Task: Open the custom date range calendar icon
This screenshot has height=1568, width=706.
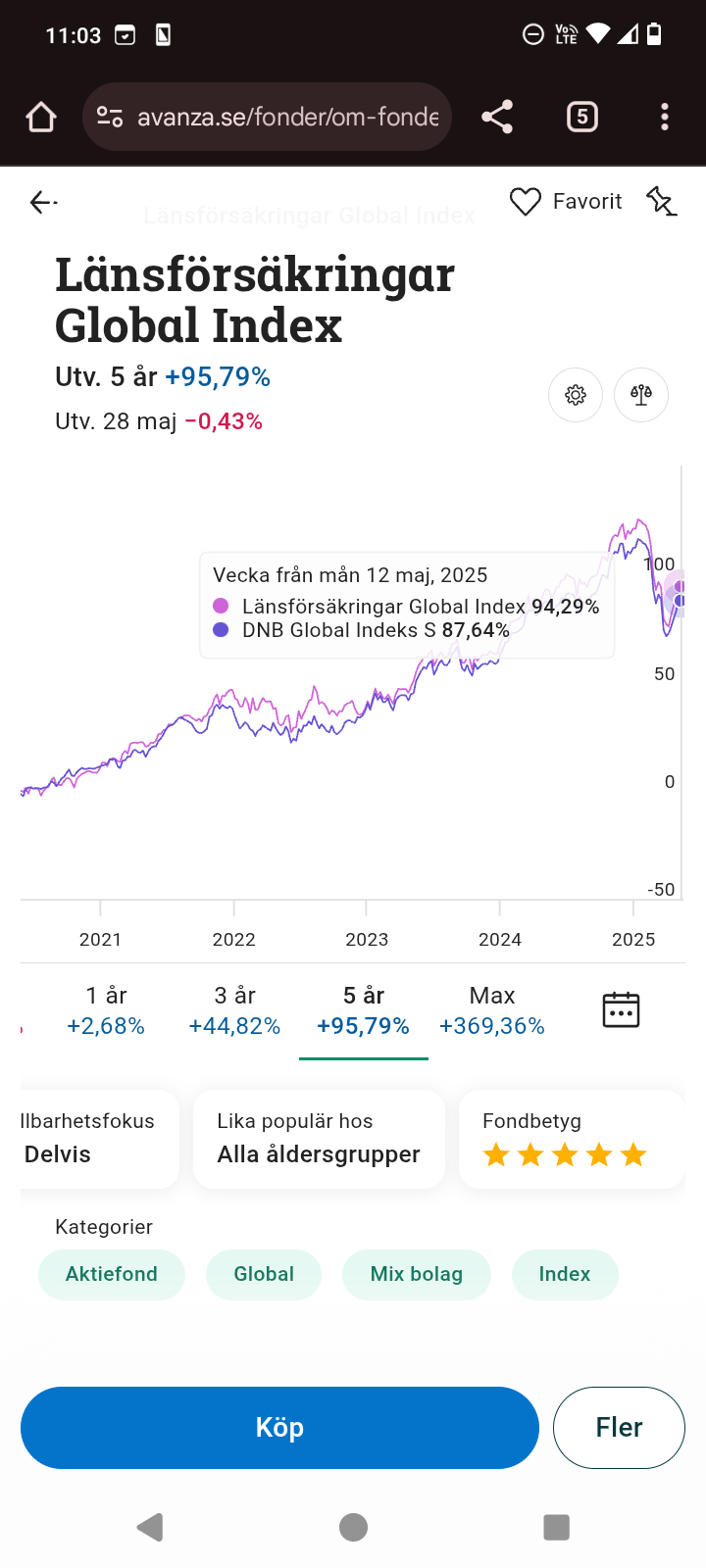Action: pos(621,1010)
